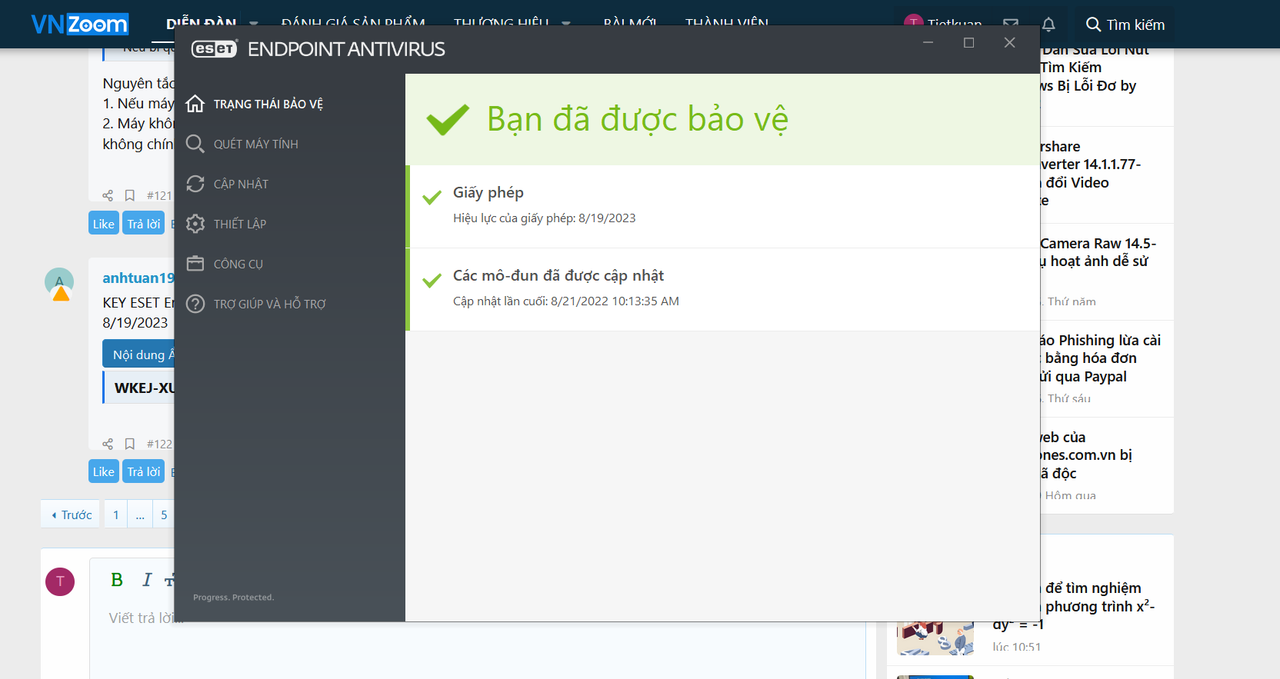Click share icon on post #122

tap(108, 443)
